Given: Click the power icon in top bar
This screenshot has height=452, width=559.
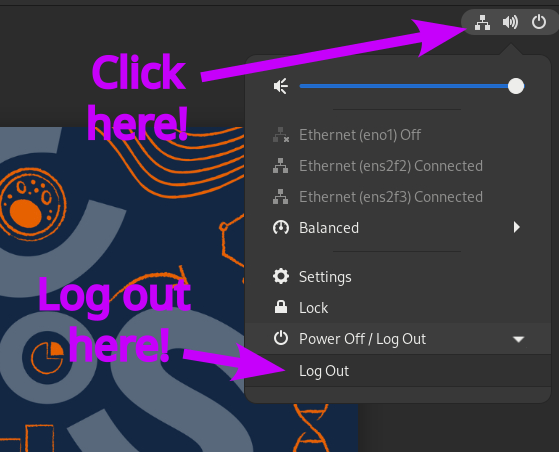Looking at the screenshot, I should (x=539, y=22).
